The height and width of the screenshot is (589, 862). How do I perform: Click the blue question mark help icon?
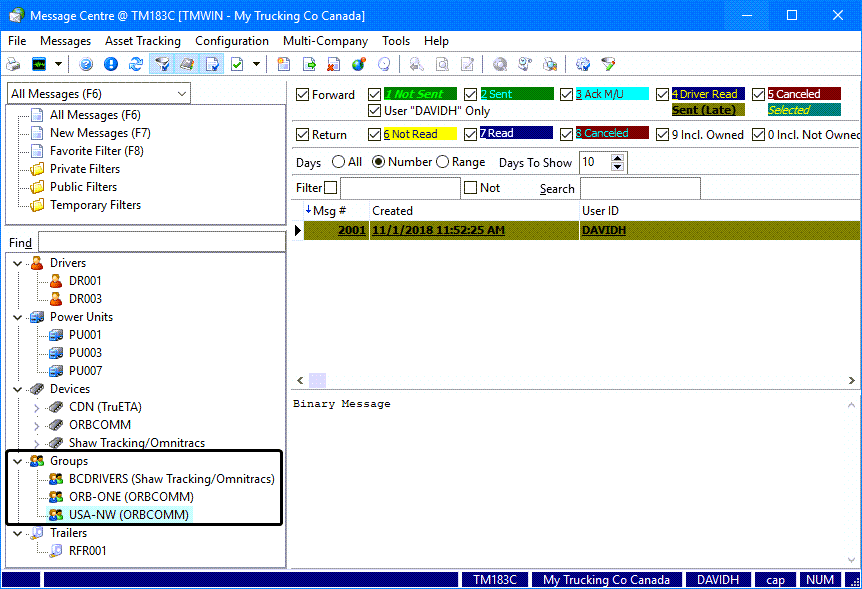point(86,64)
